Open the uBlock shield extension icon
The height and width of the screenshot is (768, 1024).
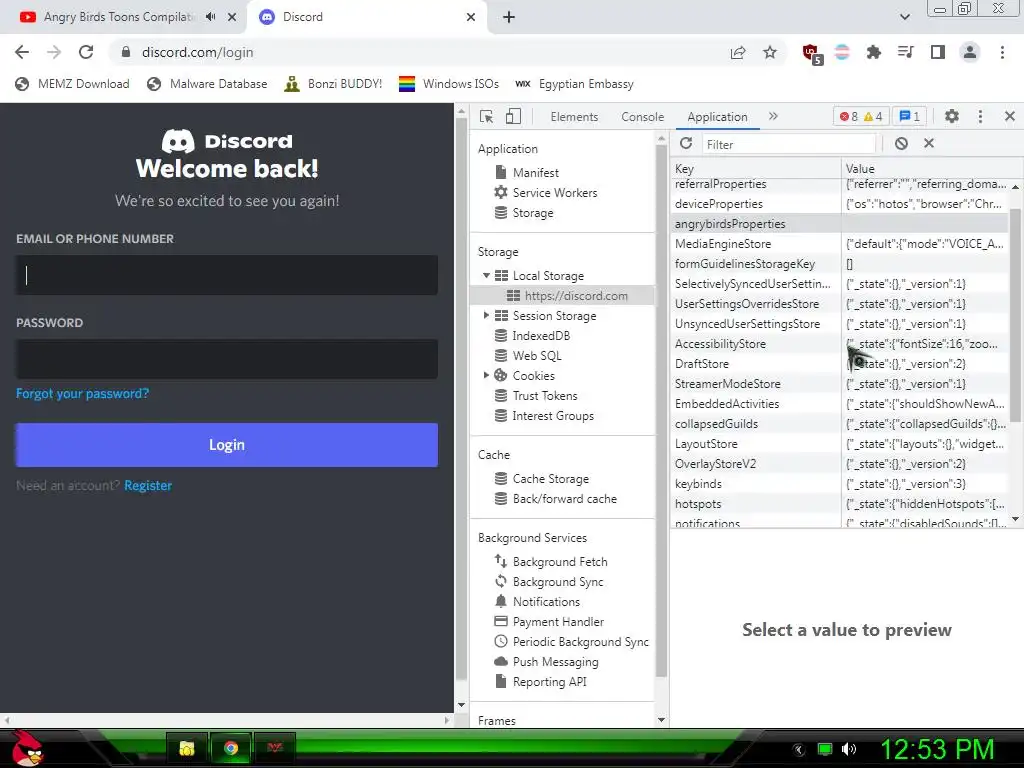tap(812, 54)
